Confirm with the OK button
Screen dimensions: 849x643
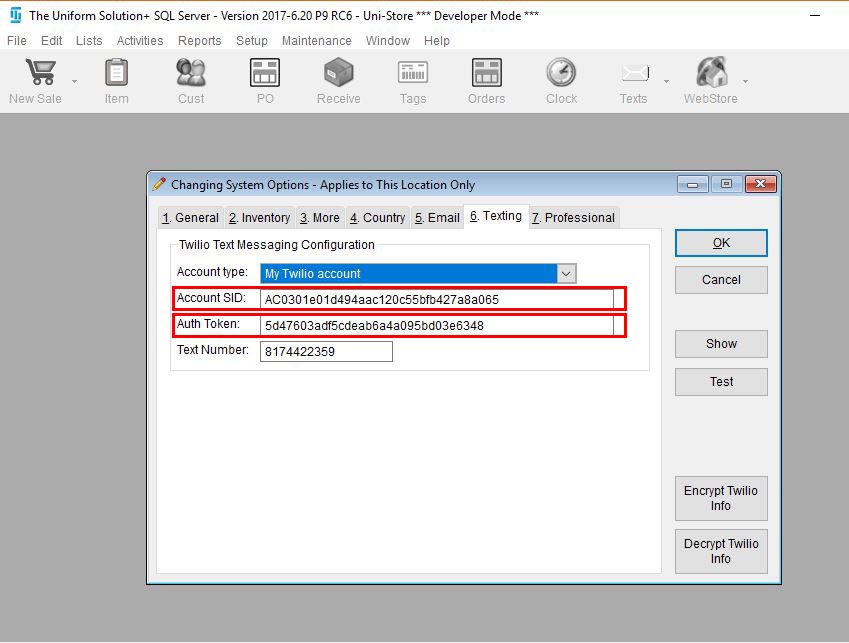(x=721, y=243)
